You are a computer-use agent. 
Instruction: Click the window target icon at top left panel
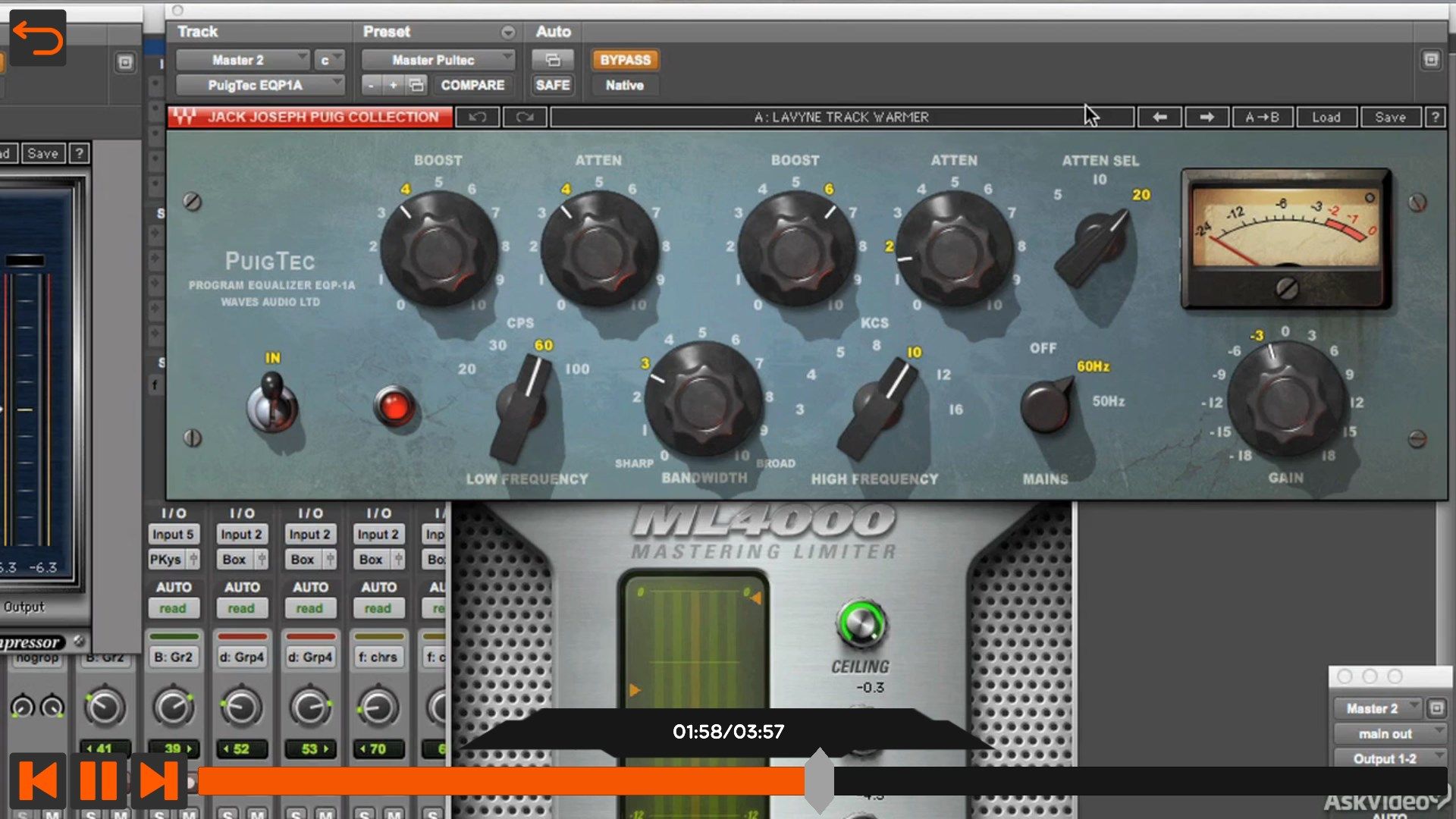[x=126, y=62]
